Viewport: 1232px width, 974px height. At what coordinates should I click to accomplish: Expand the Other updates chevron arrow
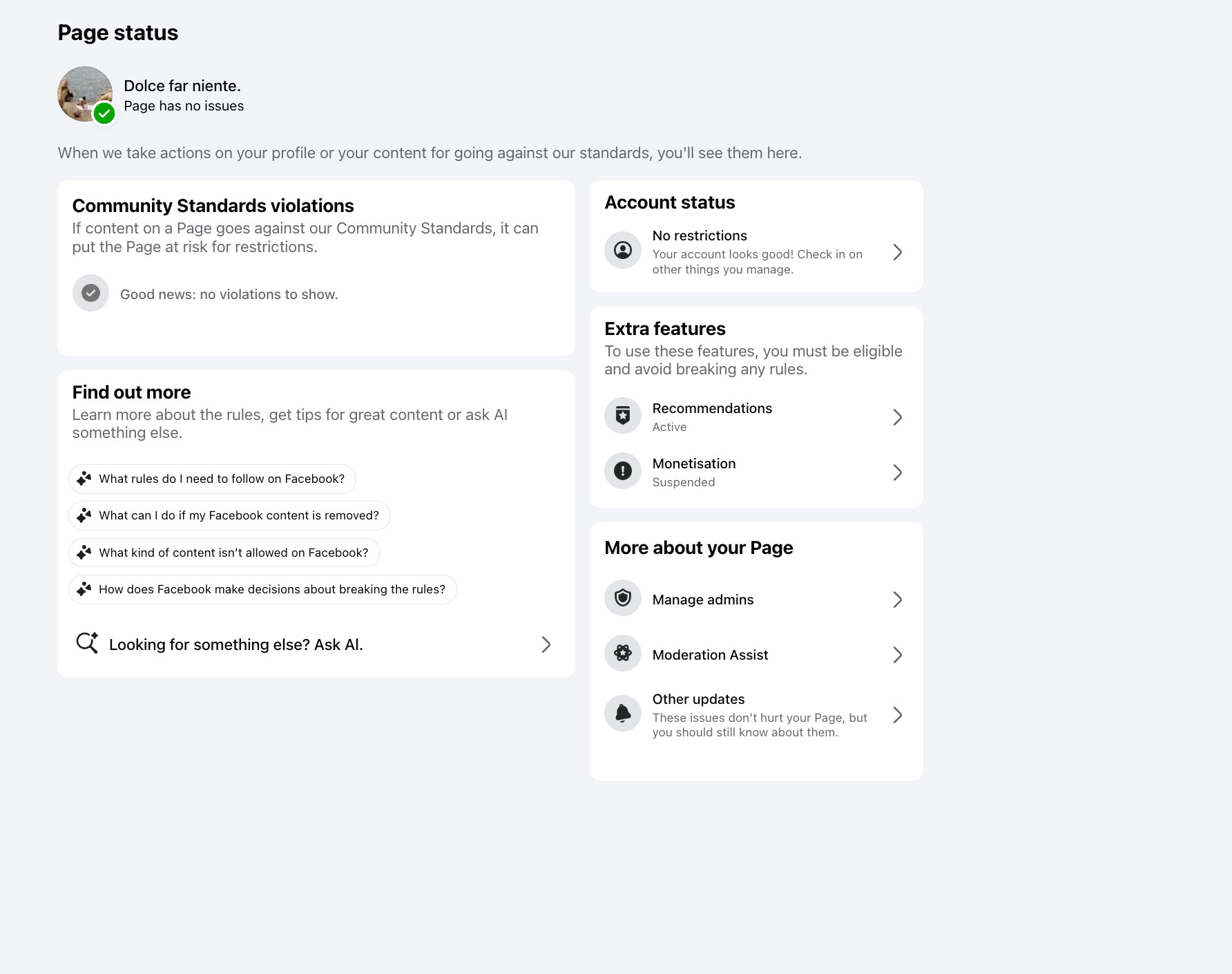coord(897,715)
